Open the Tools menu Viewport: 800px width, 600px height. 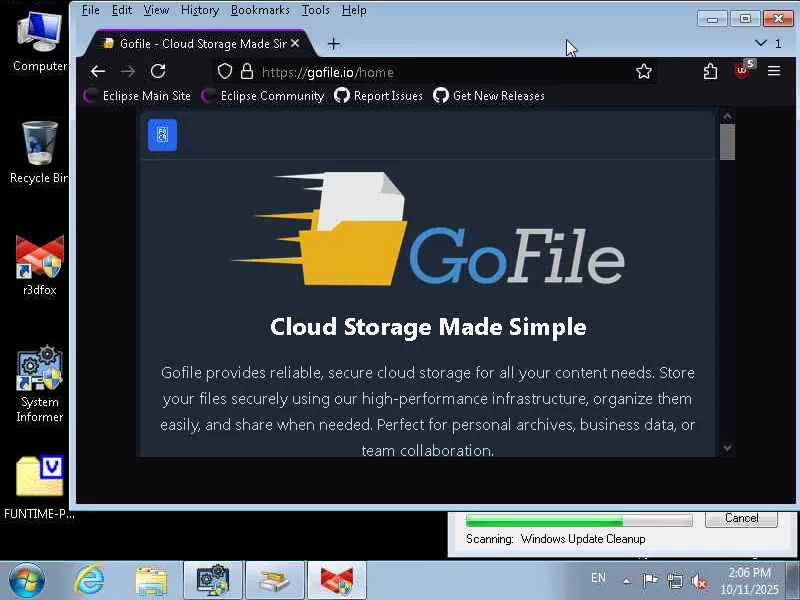point(315,10)
